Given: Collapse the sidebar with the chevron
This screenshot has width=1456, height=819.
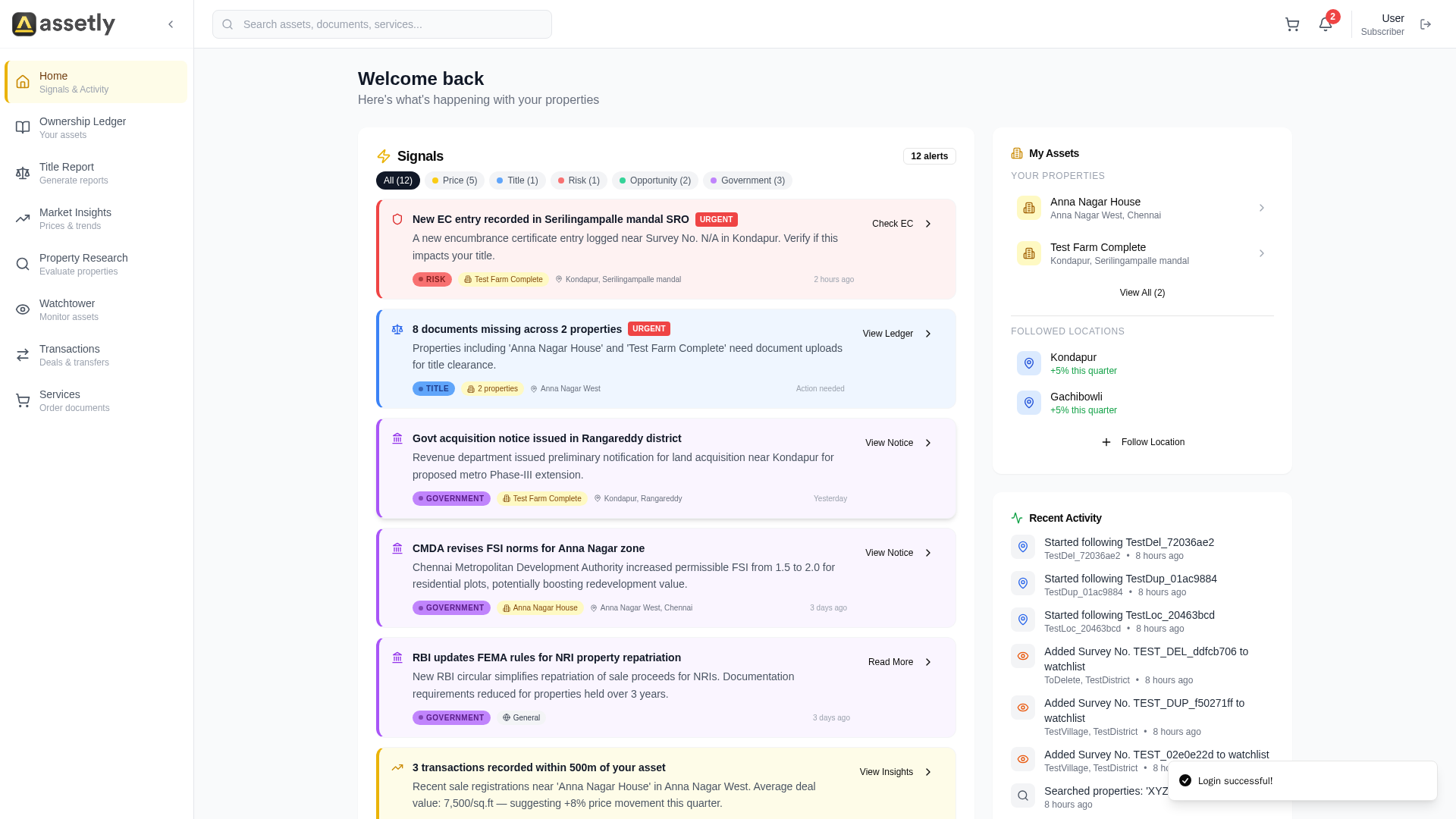Looking at the screenshot, I should click(x=171, y=24).
